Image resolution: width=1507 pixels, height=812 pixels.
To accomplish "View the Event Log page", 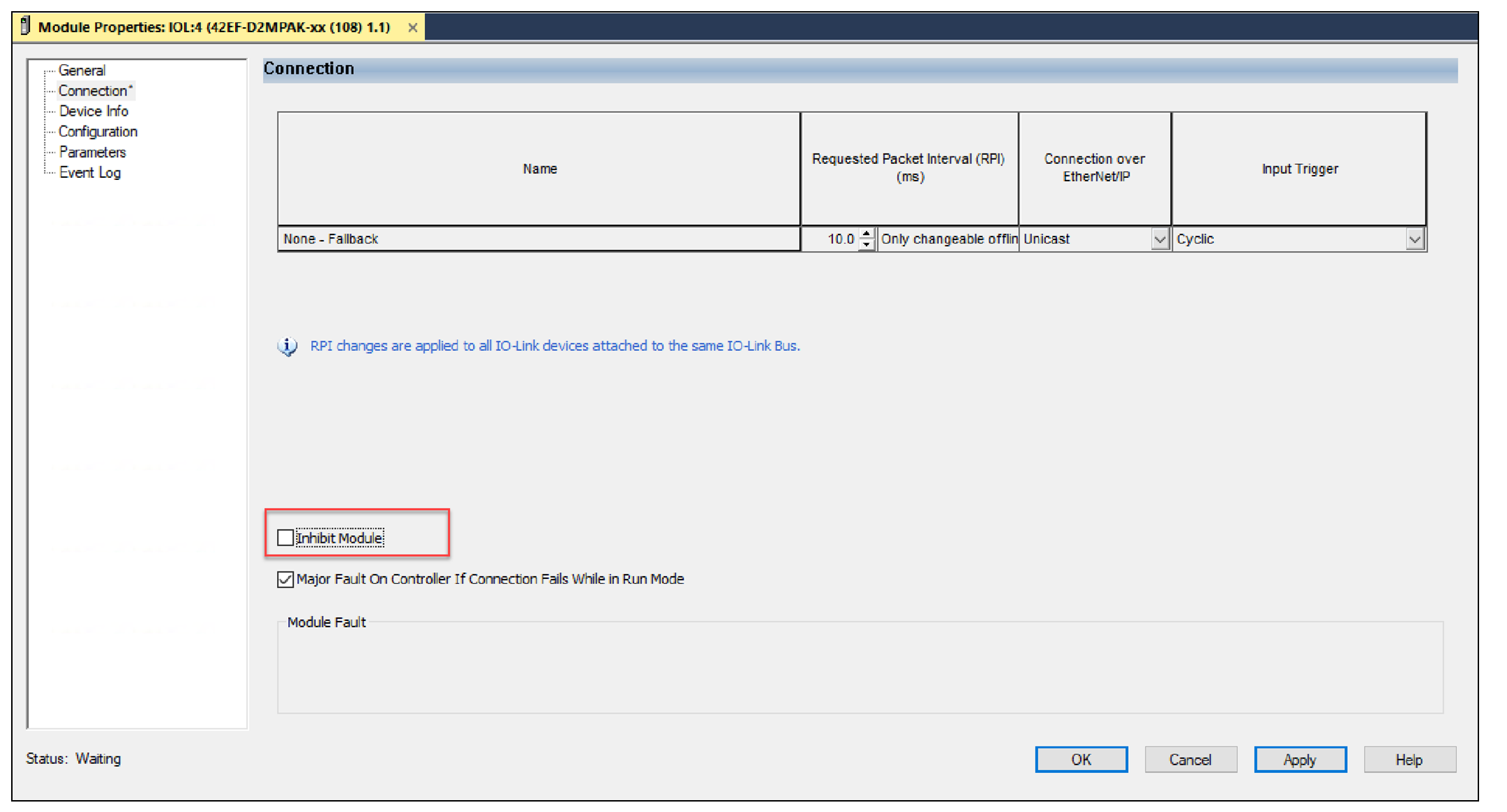I will click(89, 172).
